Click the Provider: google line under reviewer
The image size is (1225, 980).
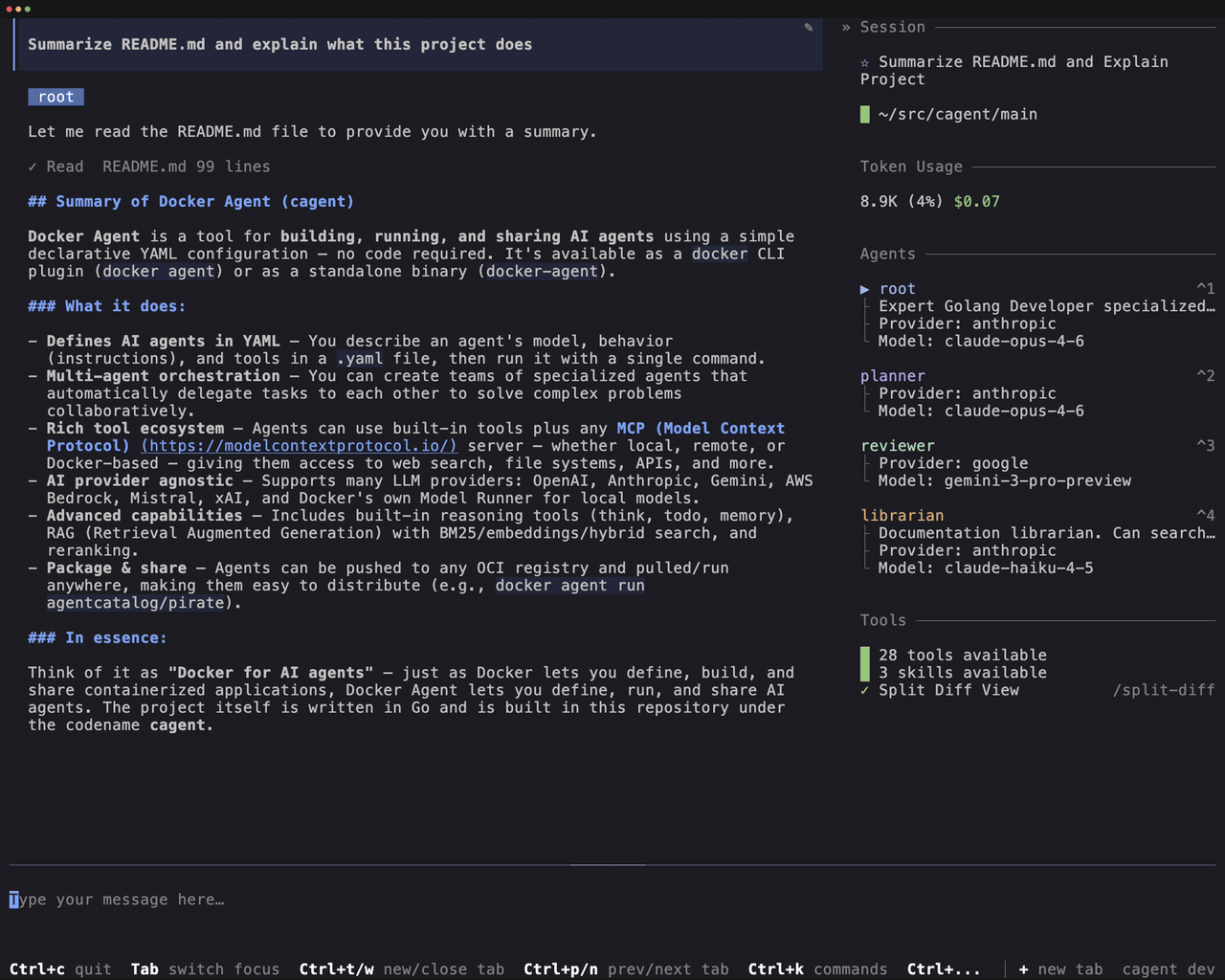tap(953, 463)
